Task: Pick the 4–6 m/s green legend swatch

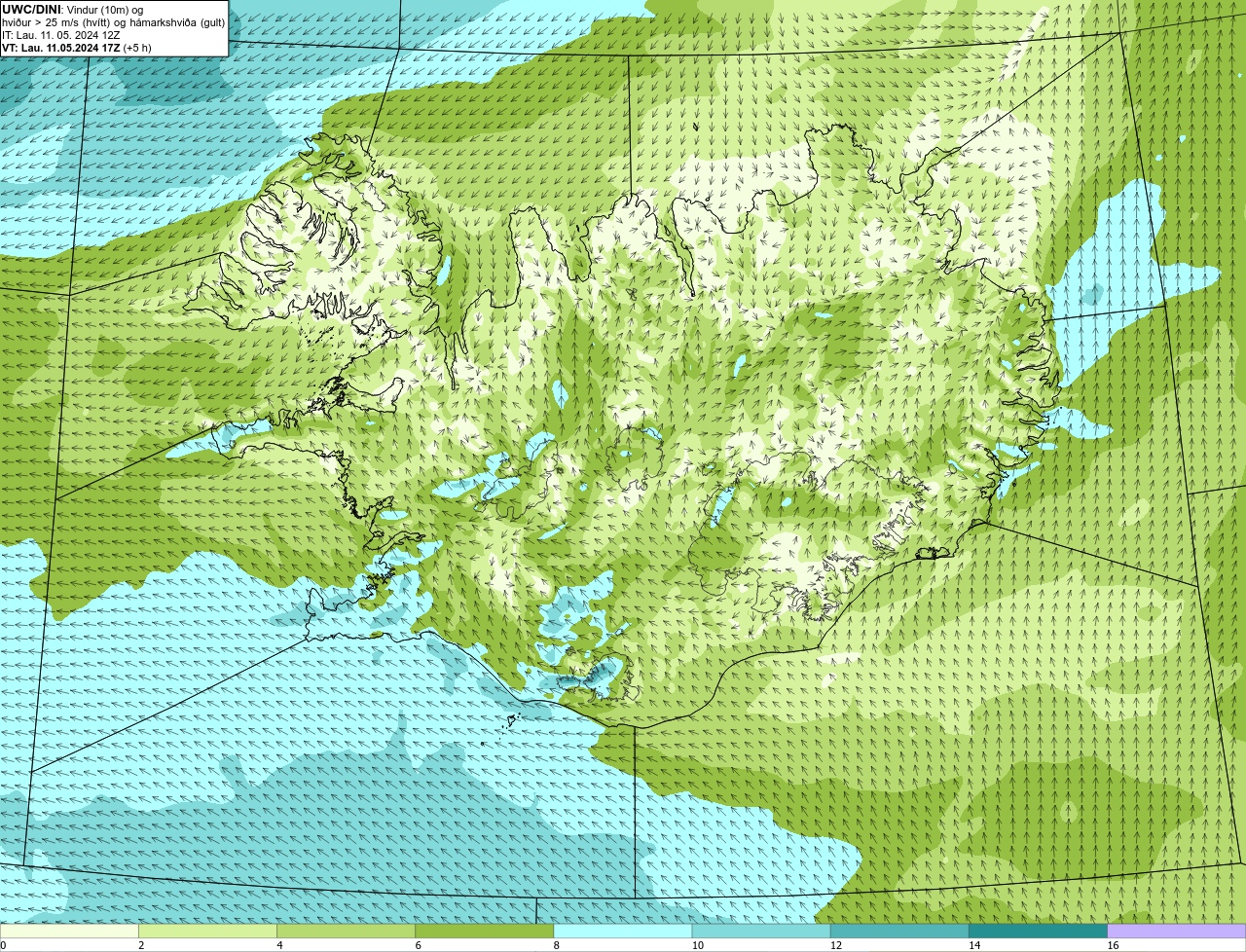Action: 346,931
